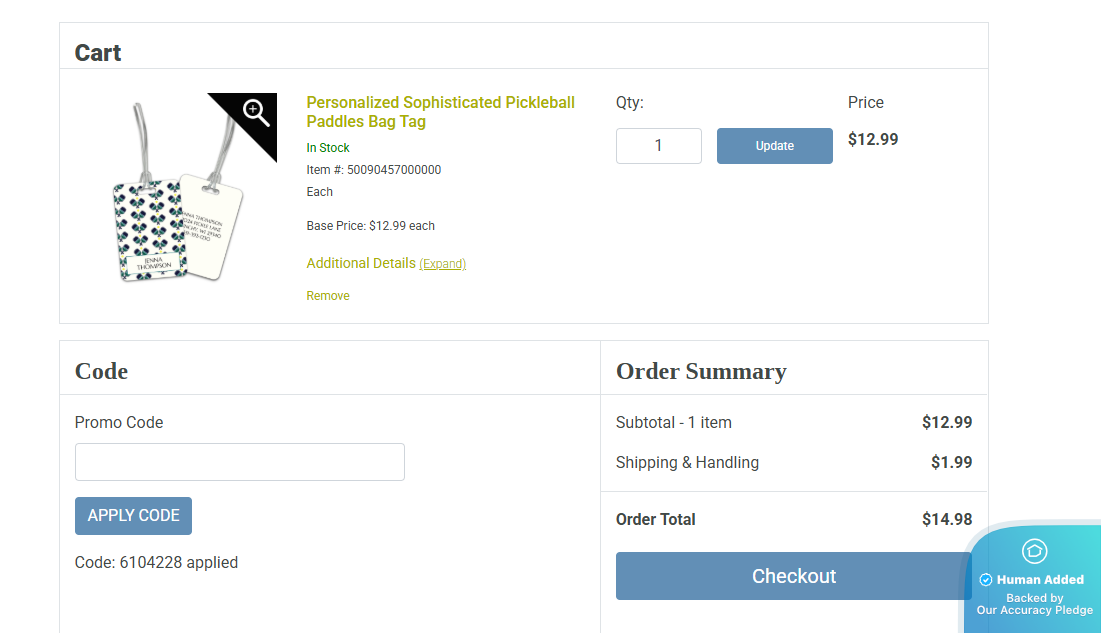
Task: Click the Order Total amount $14.98
Action: point(946,519)
